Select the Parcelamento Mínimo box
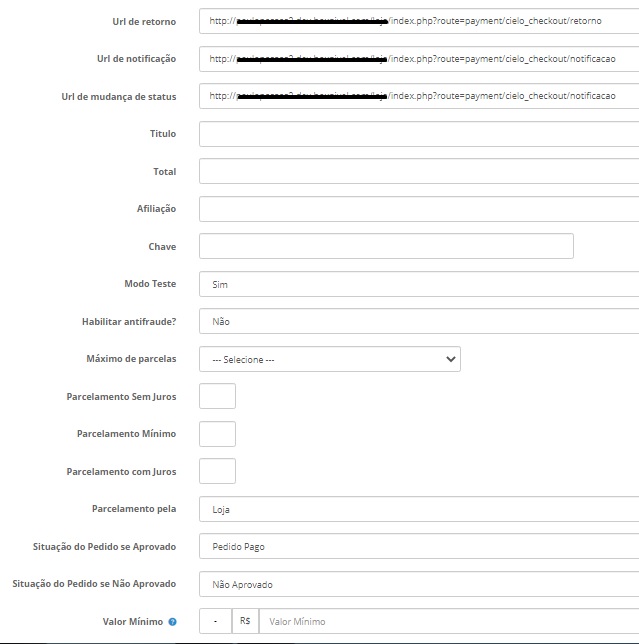 point(218,434)
